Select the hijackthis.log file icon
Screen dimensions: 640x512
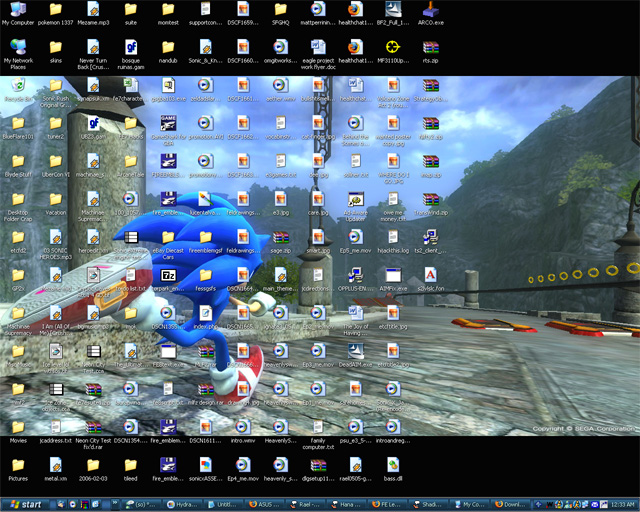click(x=393, y=241)
